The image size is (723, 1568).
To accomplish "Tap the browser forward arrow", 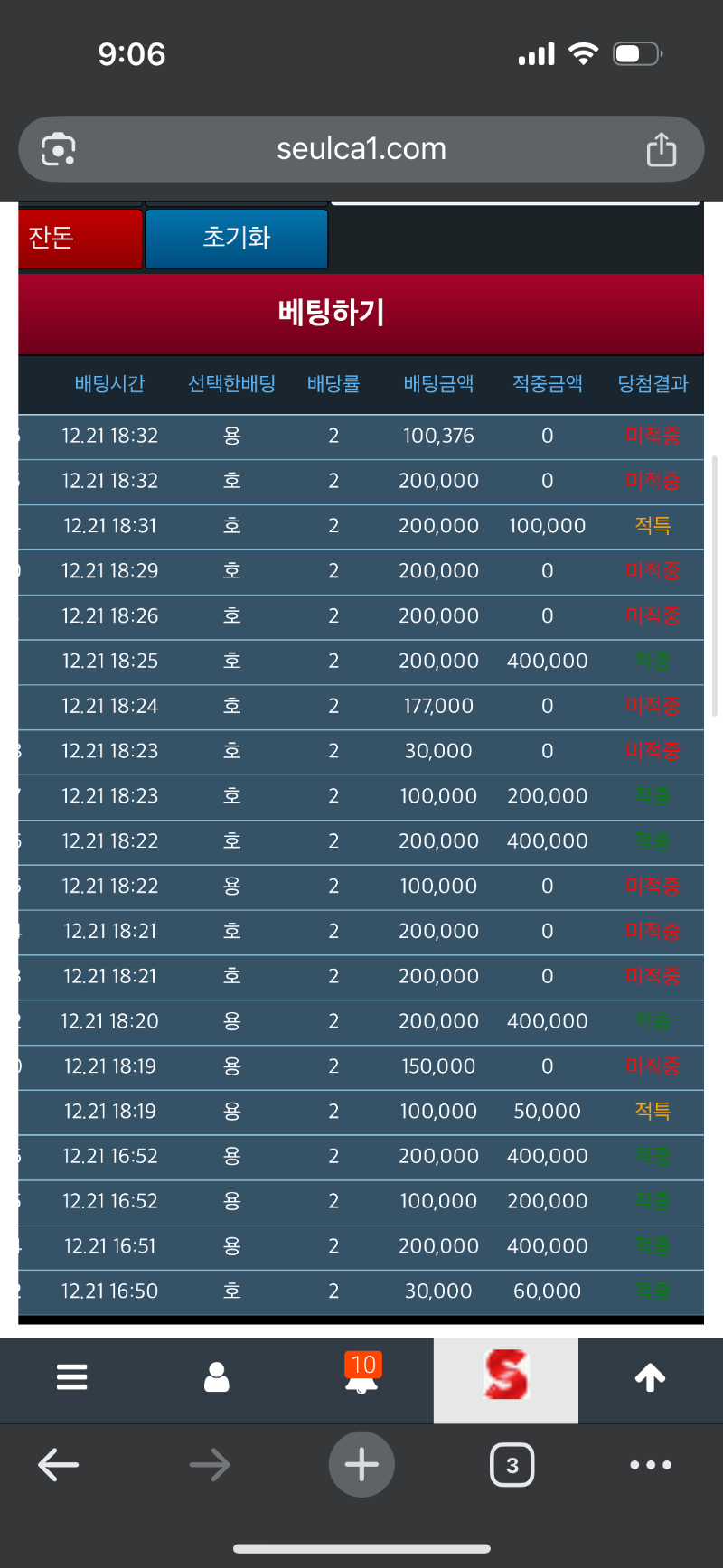I will point(210,1465).
